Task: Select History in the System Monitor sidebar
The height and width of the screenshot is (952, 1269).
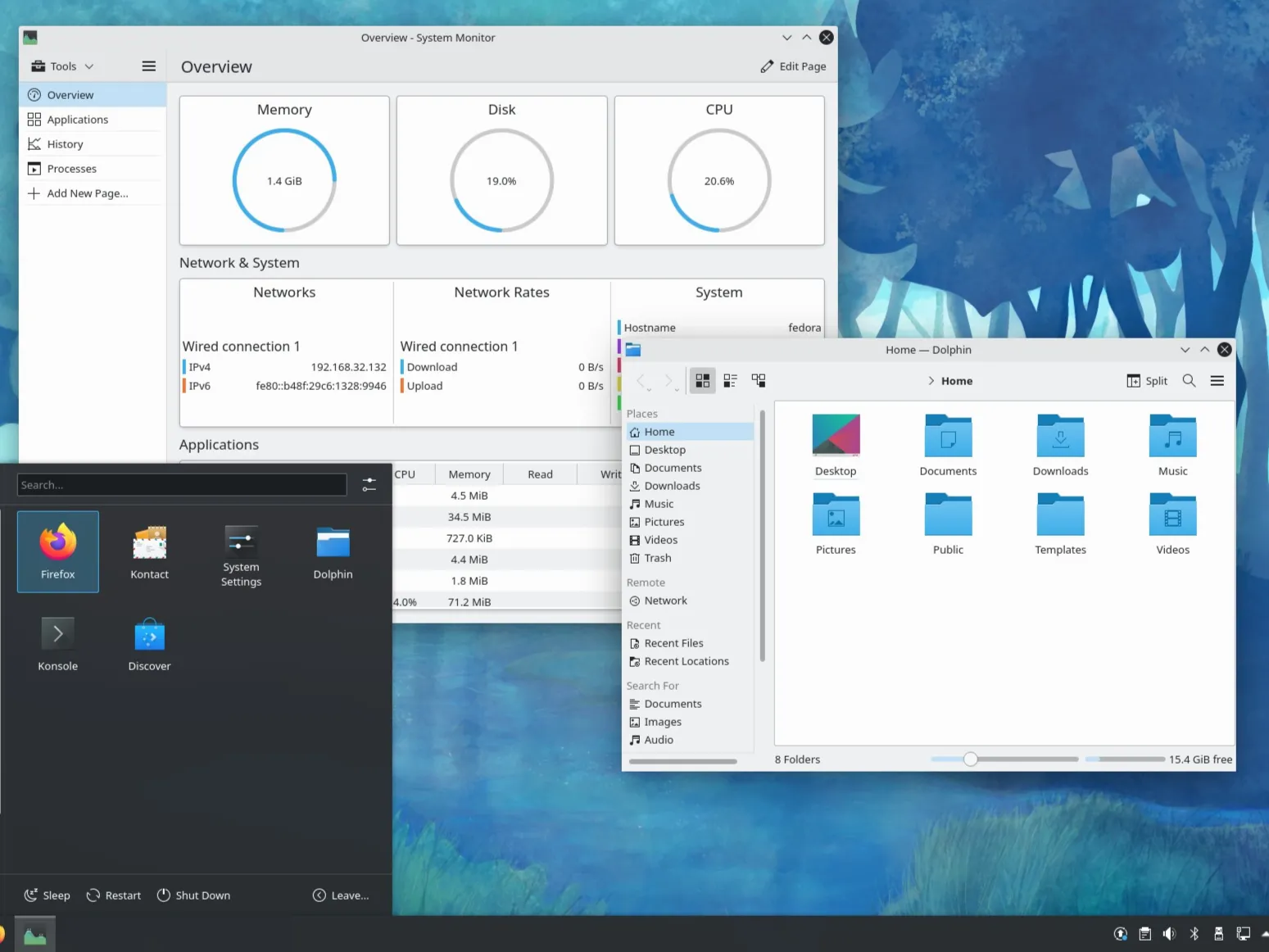Action: tap(66, 143)
